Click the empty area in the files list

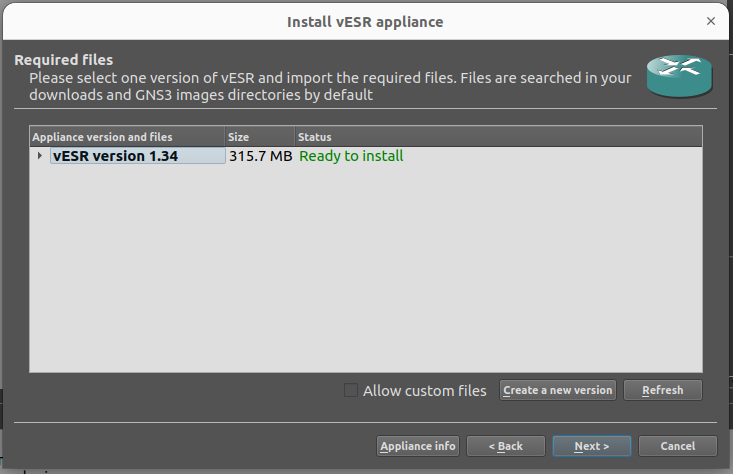[x=365, y=270]
